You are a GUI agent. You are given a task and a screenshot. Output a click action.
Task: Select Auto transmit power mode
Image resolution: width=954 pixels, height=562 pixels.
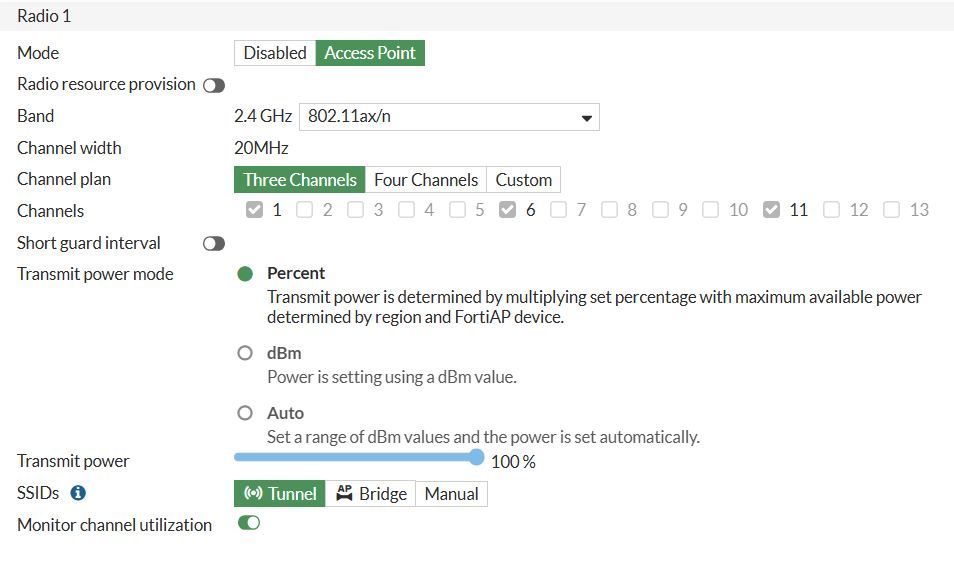coord(245,413)
